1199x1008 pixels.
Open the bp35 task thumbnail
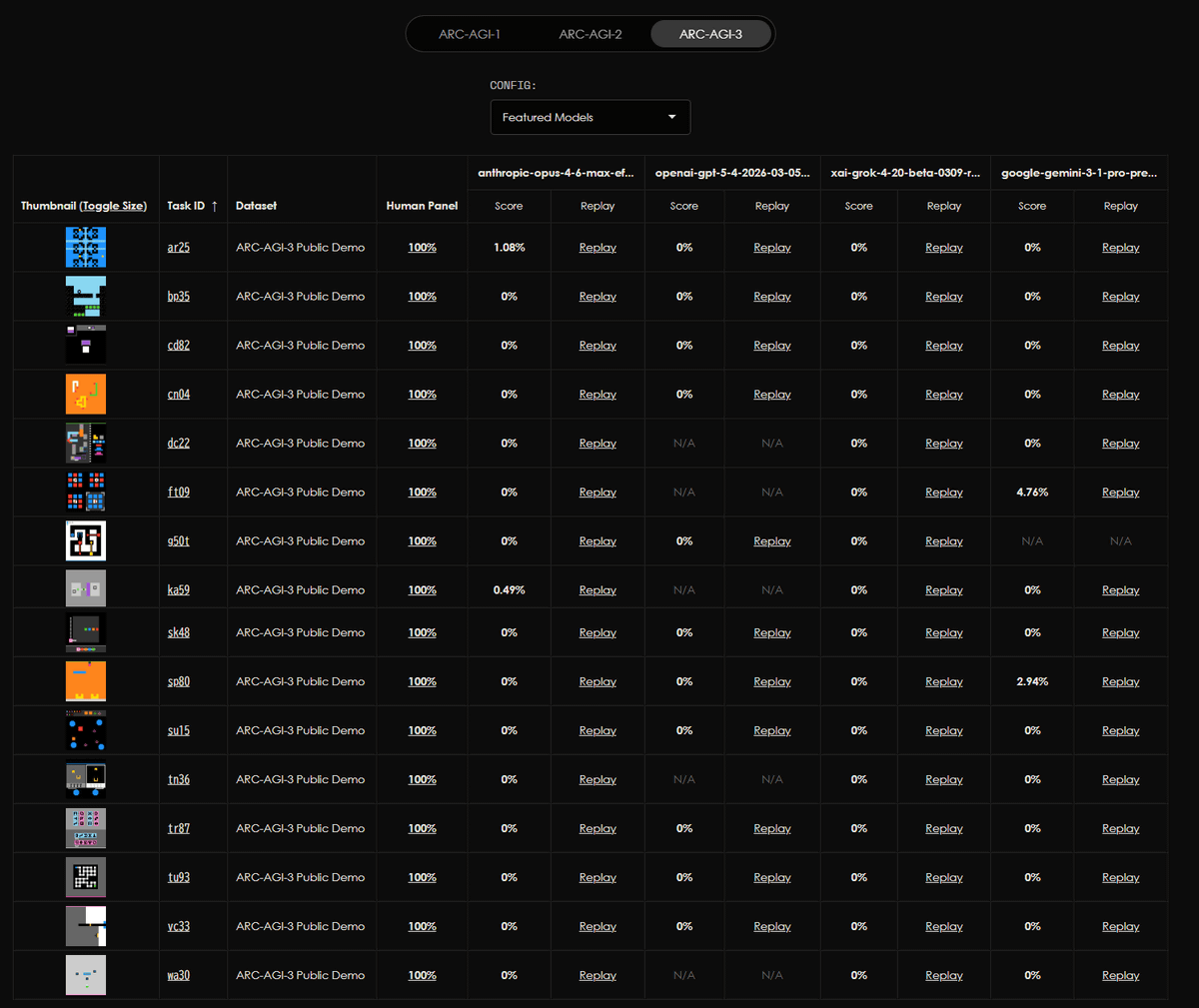coord(86,296)
